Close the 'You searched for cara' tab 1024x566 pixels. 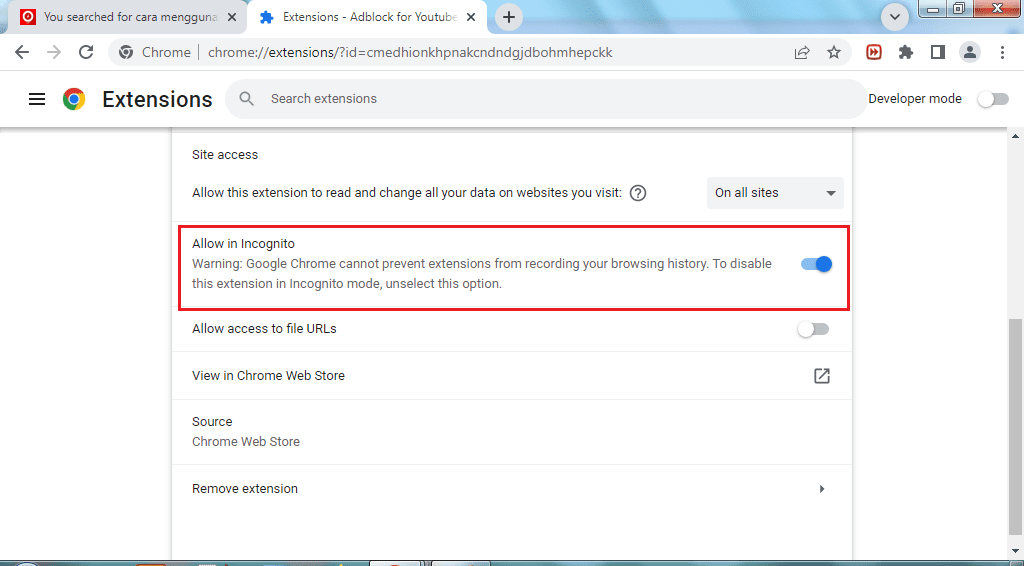[x=232, y=17]
